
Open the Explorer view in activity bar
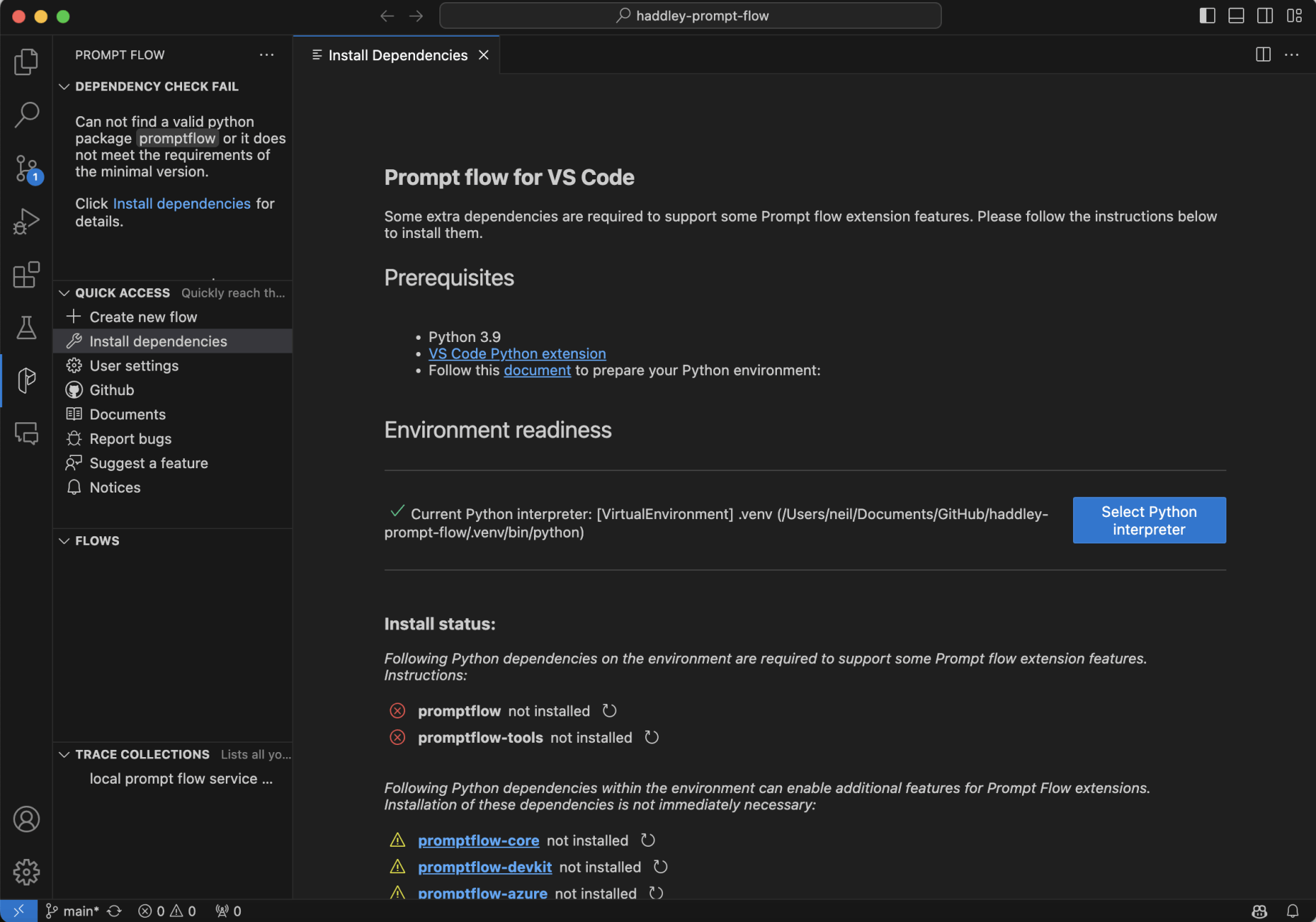click(27, 62)
